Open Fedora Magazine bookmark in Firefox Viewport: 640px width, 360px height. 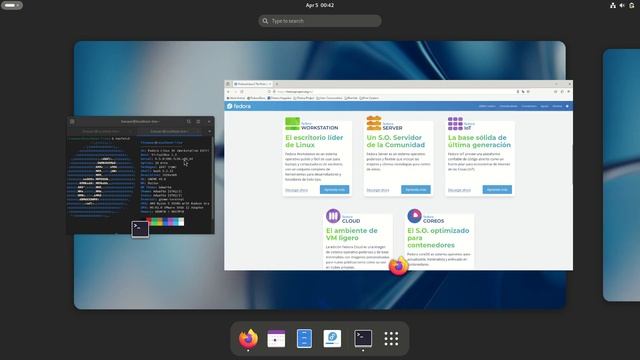[x=280, y=98]
